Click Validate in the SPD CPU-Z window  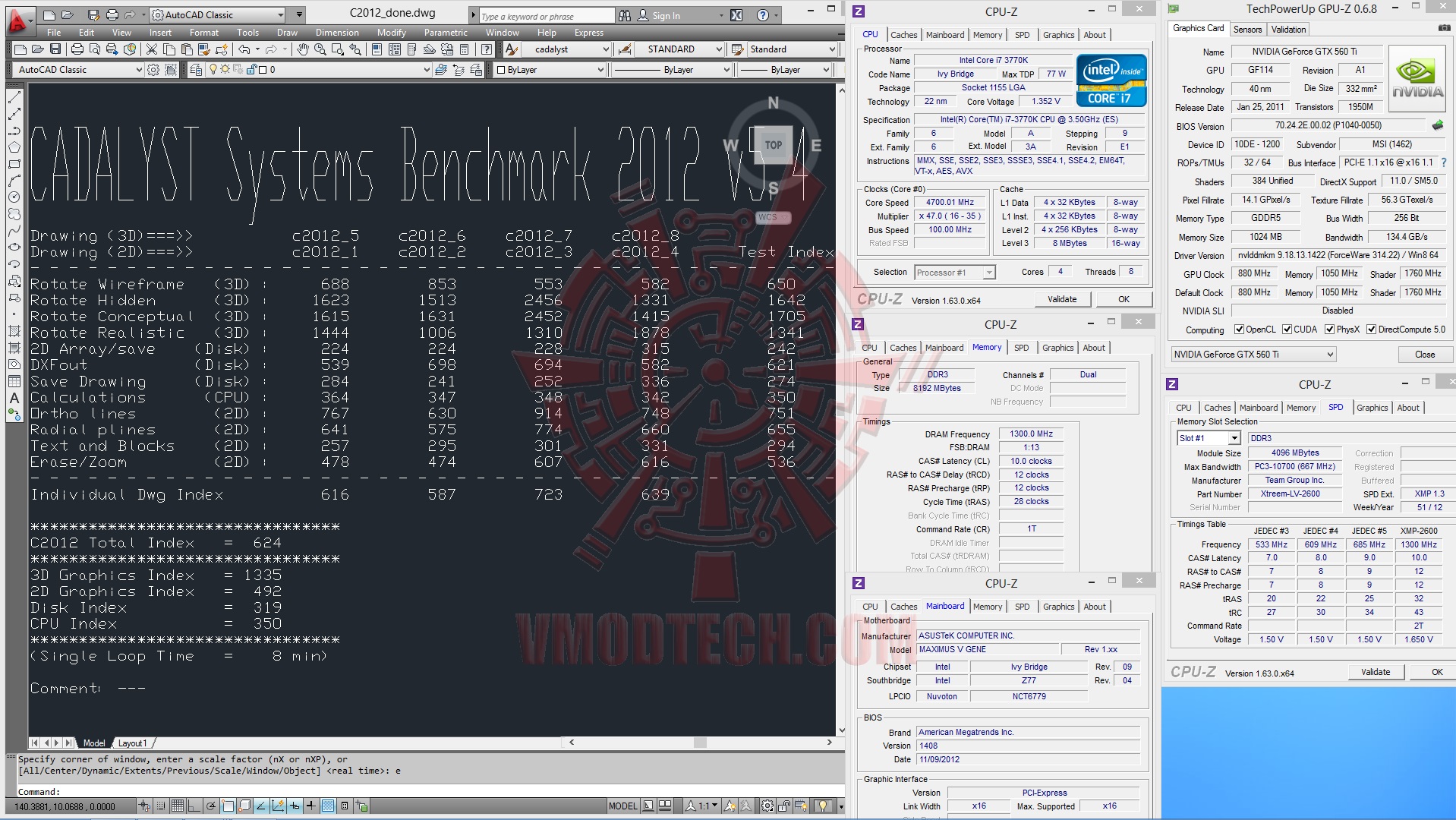[x=1376, y=672]
